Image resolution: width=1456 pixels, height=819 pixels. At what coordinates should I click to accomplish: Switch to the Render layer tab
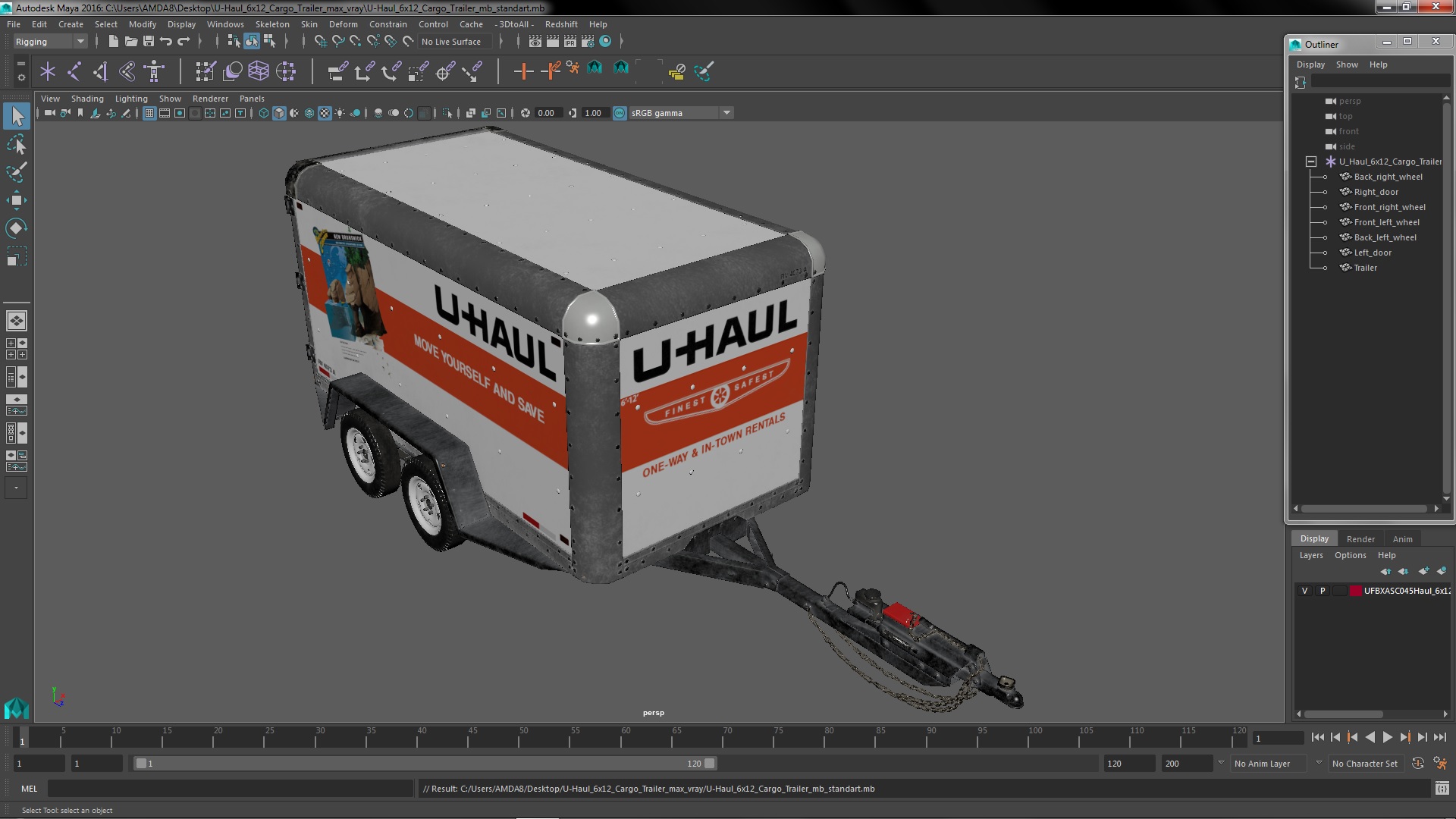tap(1360, 539)
